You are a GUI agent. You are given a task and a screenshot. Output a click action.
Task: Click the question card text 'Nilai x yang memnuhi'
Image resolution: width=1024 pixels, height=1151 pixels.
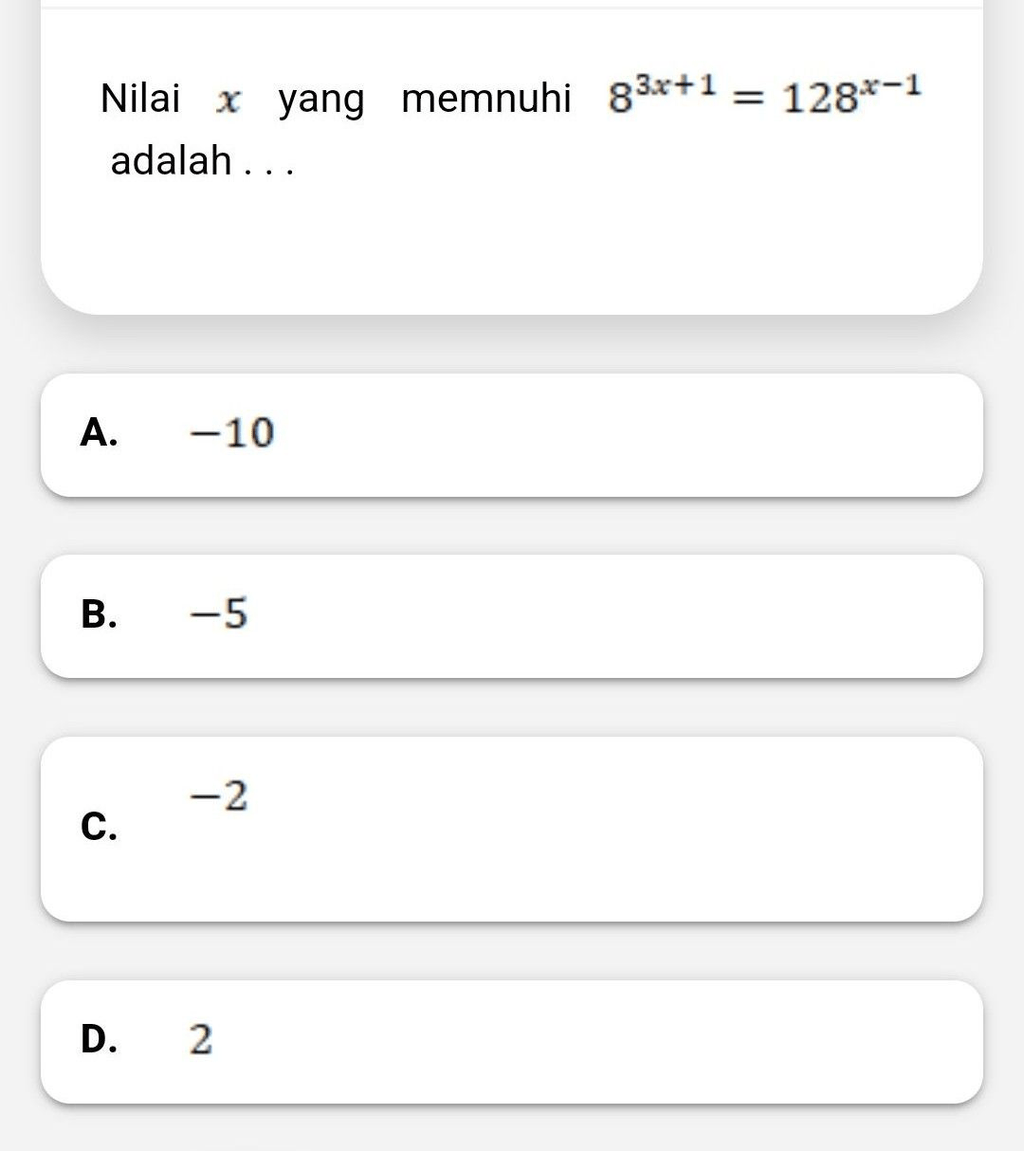pos(335,98)
